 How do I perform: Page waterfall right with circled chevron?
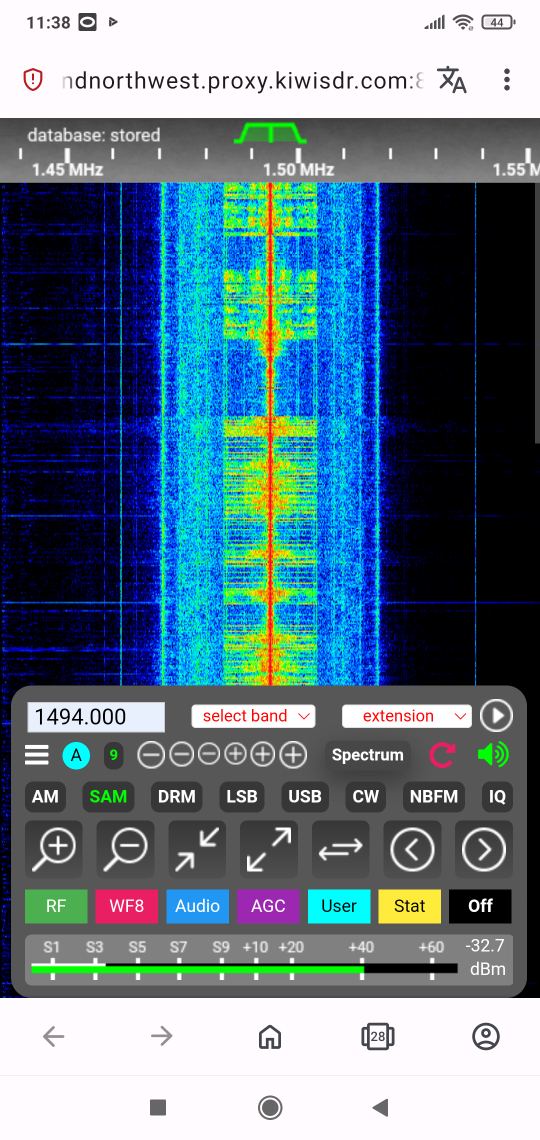(x=484, y=849)
